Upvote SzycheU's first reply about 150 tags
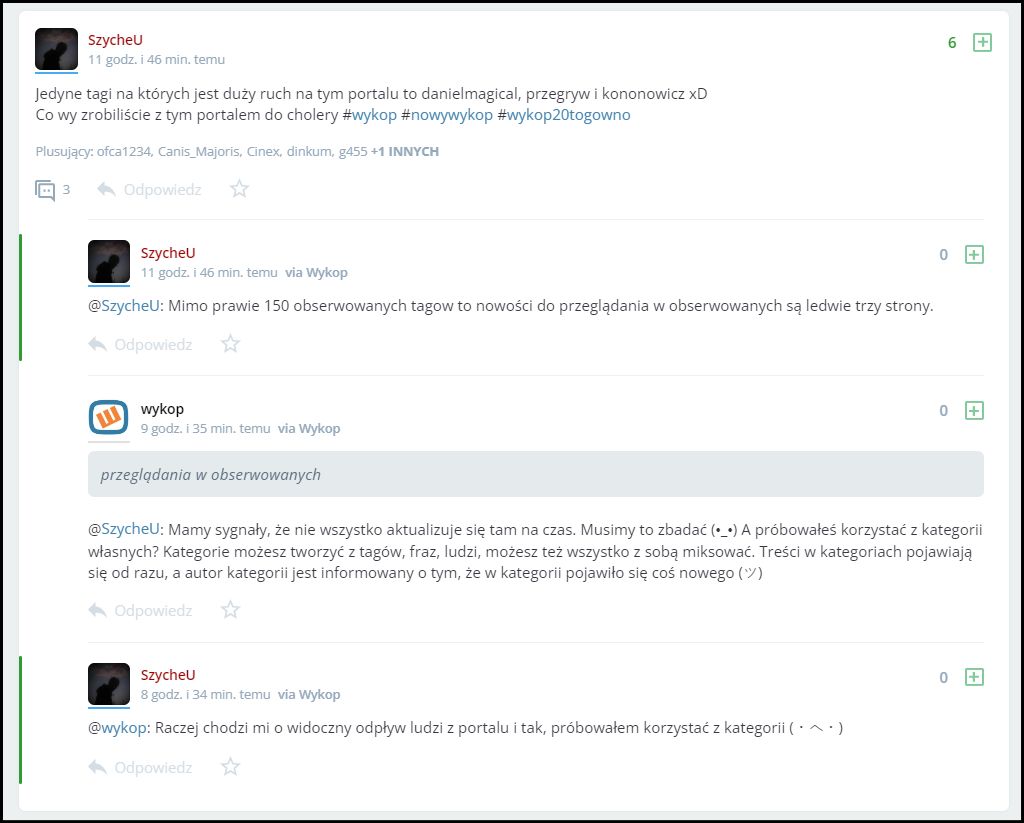 point(974,255)
